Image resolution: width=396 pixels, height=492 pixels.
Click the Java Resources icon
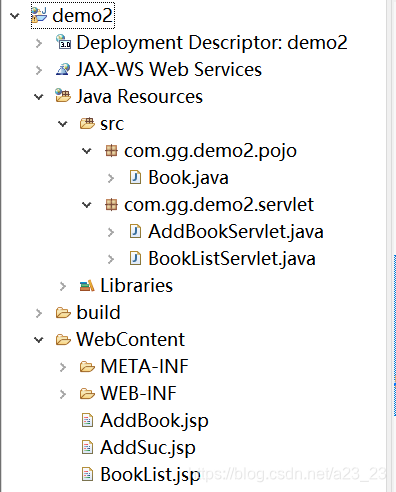pos(63,96)
